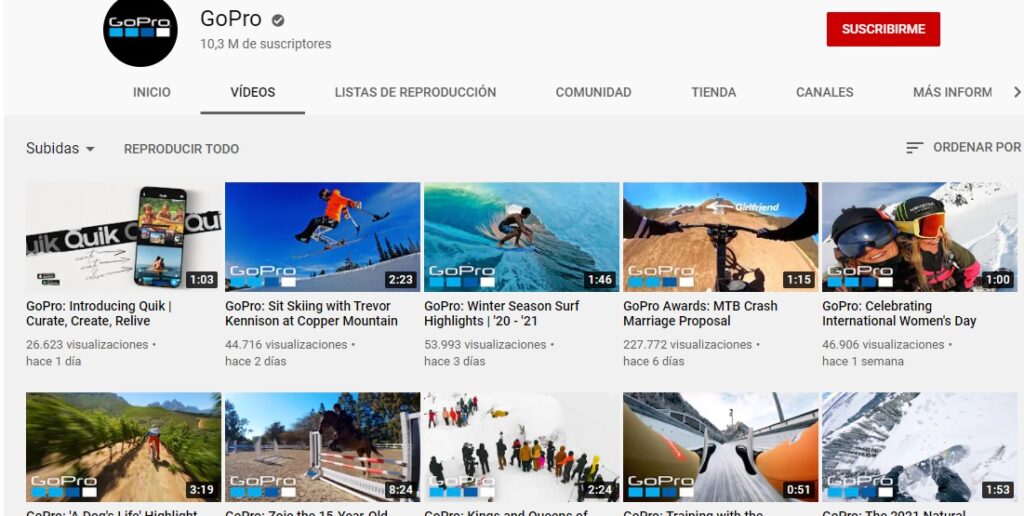
Task: Click the hace 3 días upload date
Action: tap(455, 361)
